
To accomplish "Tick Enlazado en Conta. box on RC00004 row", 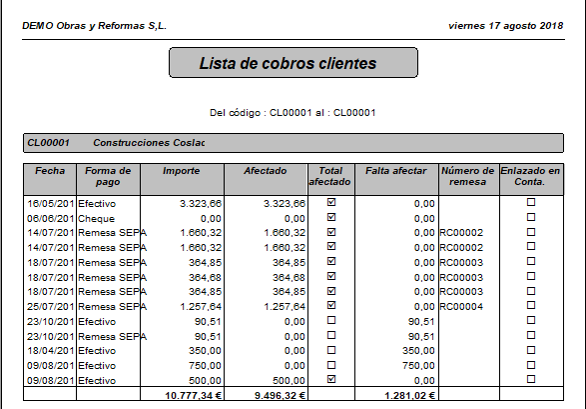I will 531,305.
